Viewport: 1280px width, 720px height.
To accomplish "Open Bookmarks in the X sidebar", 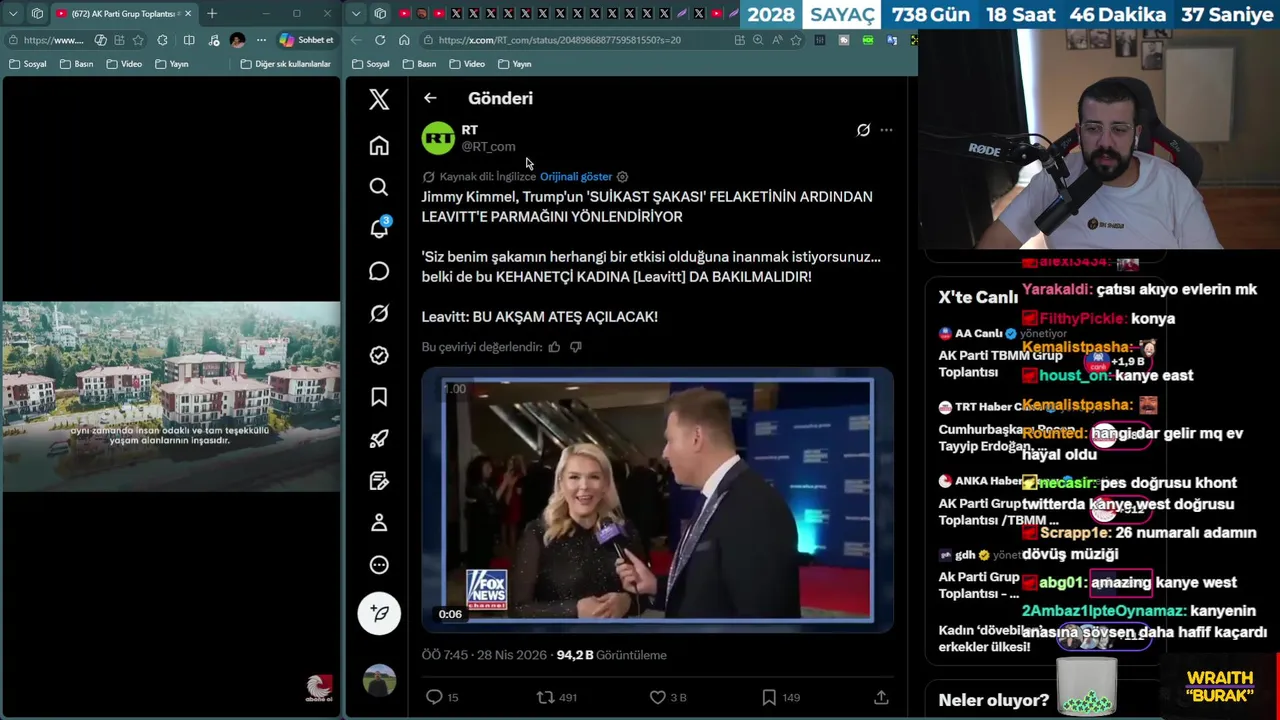I will coord(379,397).
